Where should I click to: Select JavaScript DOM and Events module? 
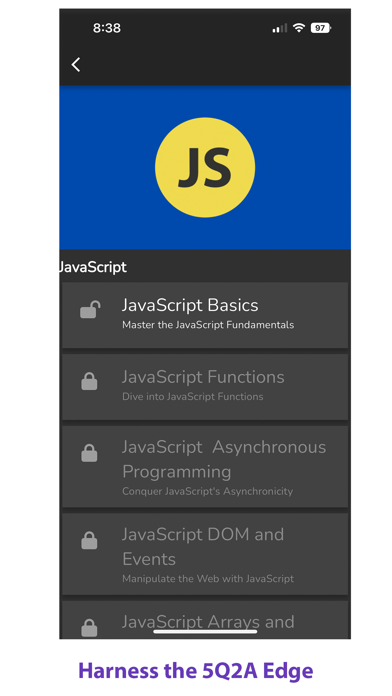pyautogui.click(x=205, y=554)
